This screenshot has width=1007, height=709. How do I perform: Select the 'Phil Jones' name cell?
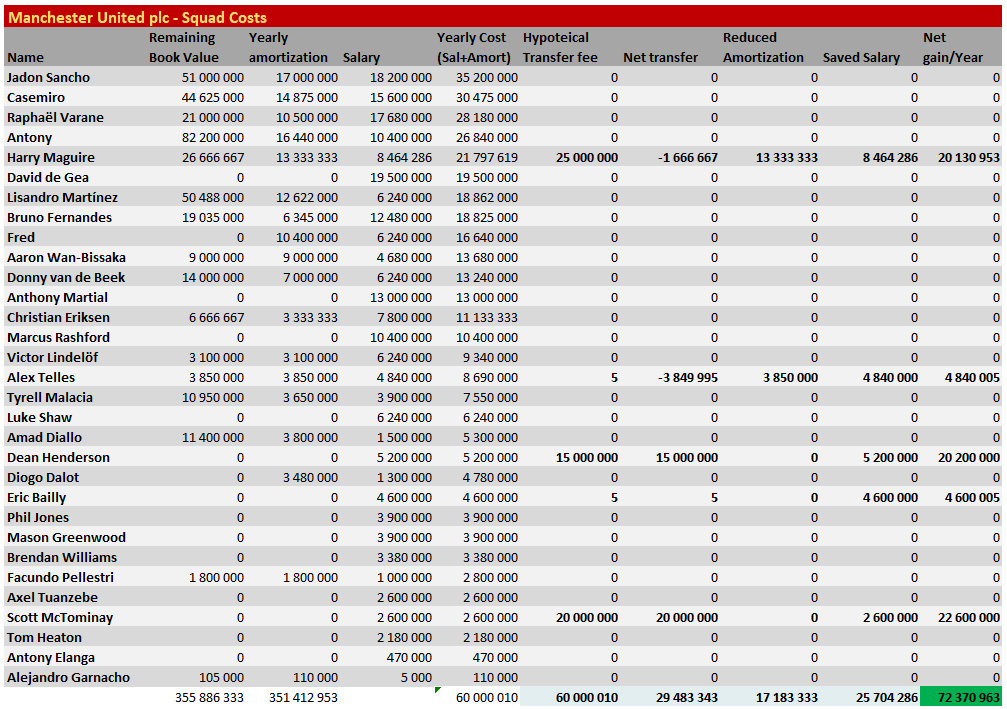(x=38, y=517)
